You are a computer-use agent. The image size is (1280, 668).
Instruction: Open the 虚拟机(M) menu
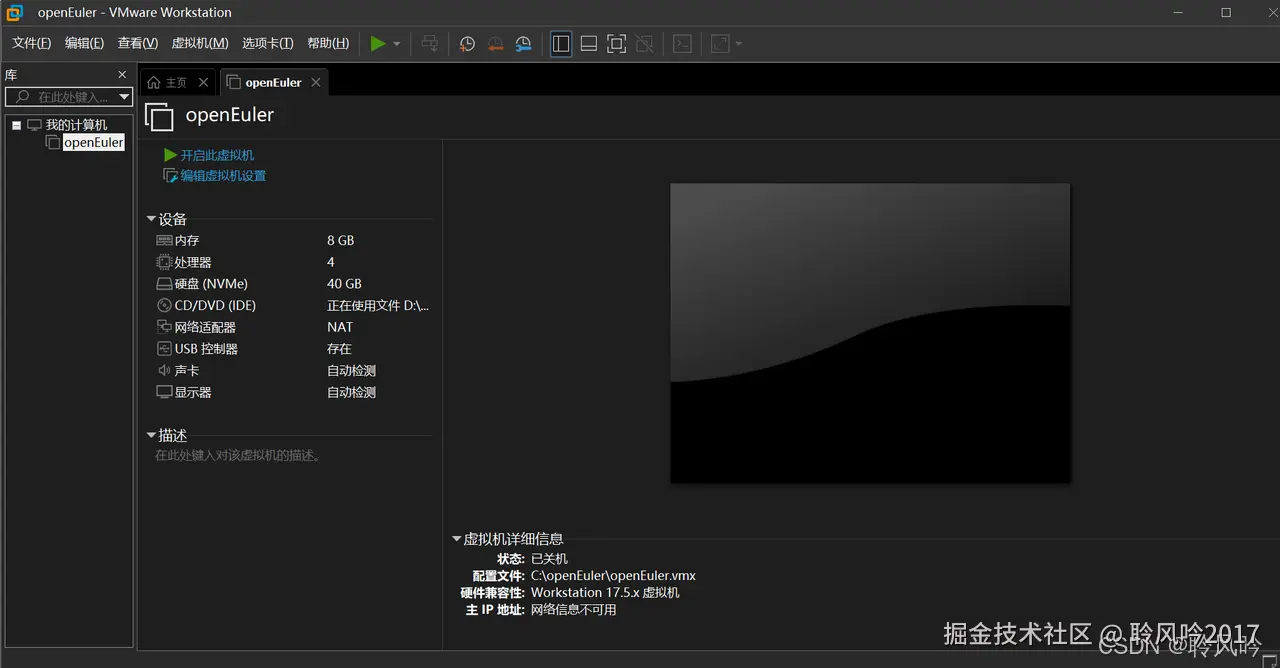pyautogui.click(x=200, y=43)
